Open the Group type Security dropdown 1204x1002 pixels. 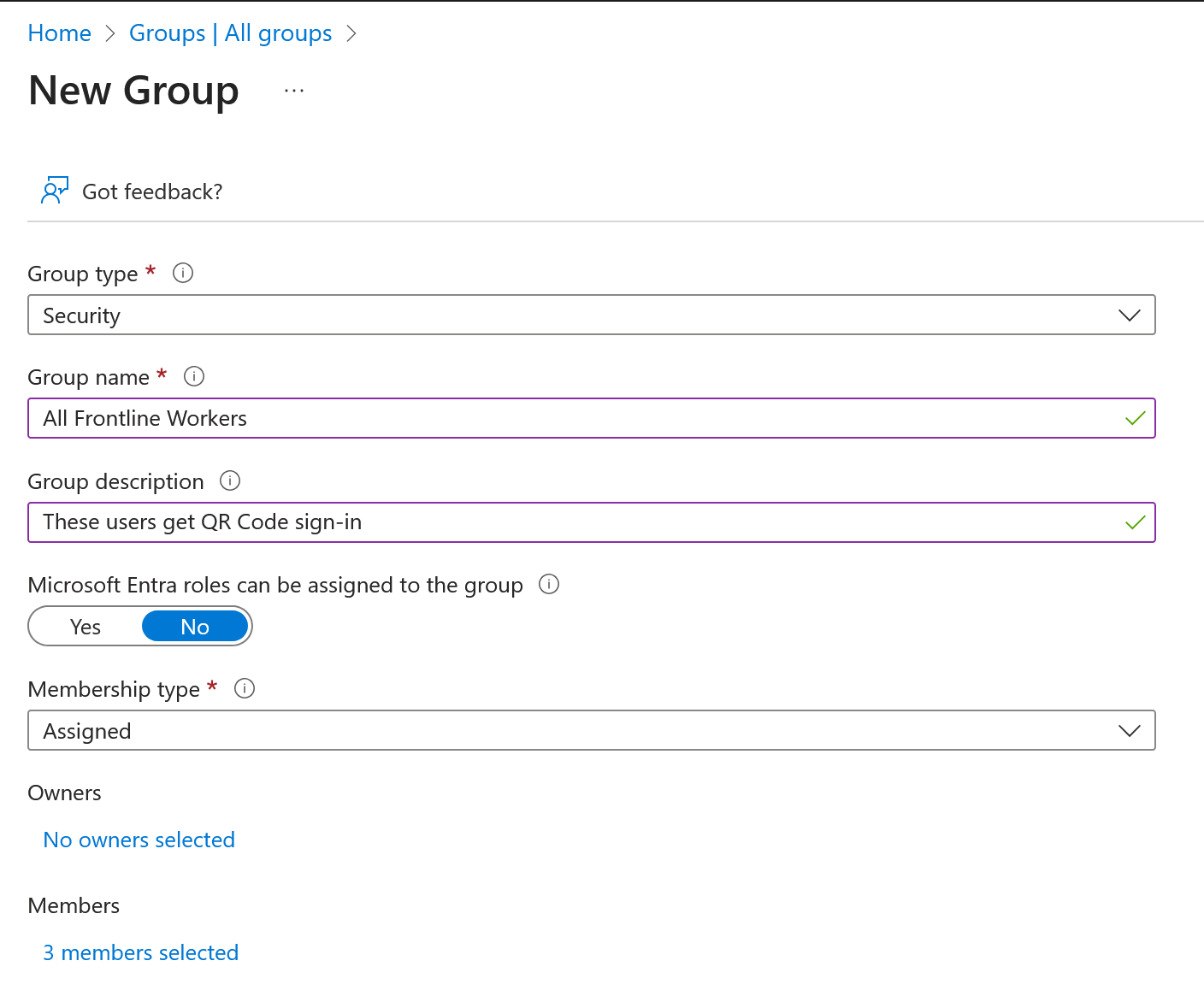(x=590, y=315)
